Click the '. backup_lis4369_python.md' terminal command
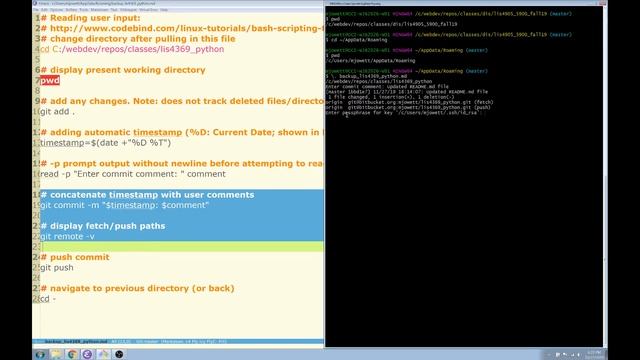The width and height of the screenshot is (640, 360). pos(369,76)
